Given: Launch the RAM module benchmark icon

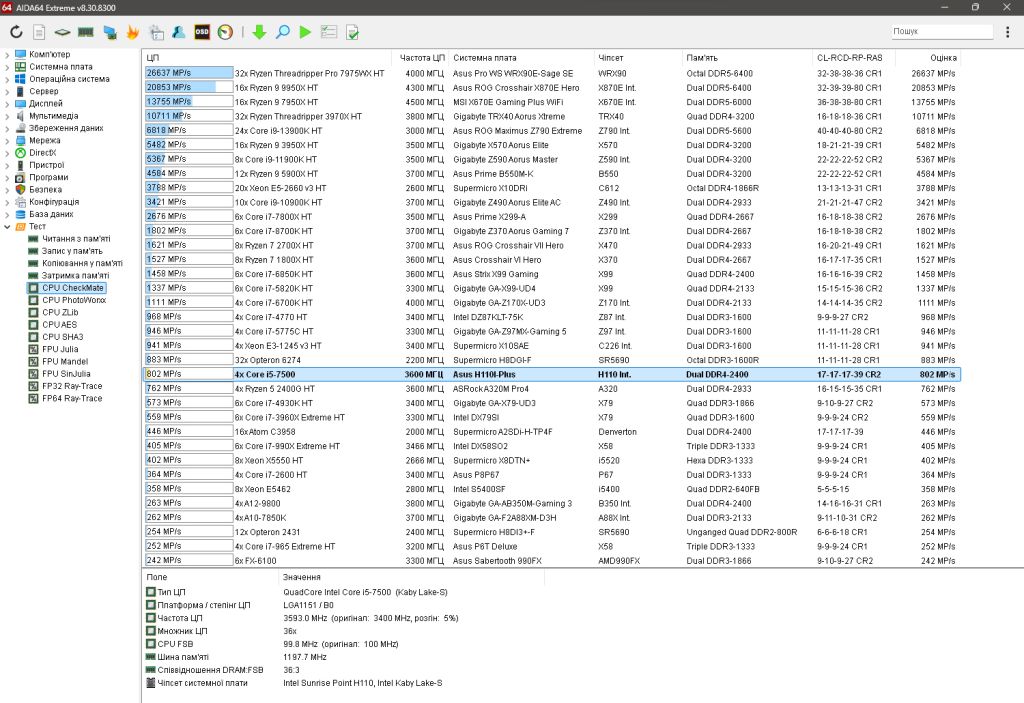Looking at the screenshot, I should coord(86,32).
